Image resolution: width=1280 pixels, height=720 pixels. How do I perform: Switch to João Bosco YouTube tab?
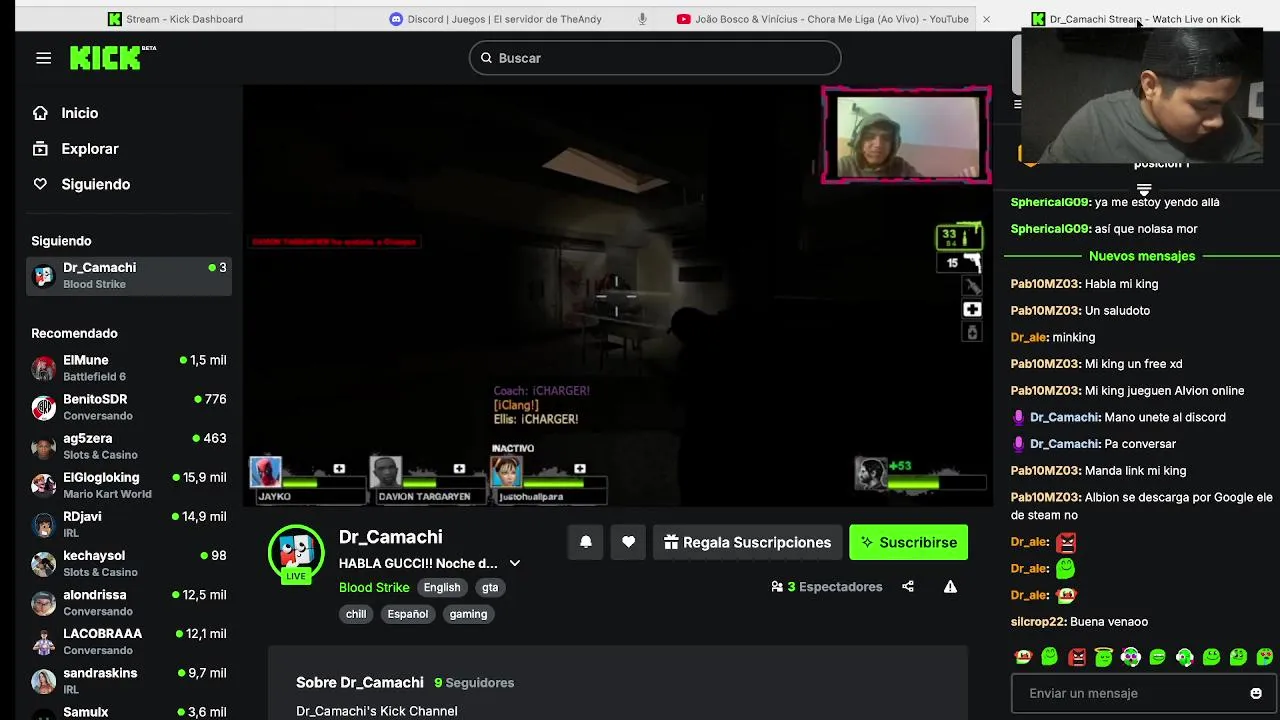point(823,19)
